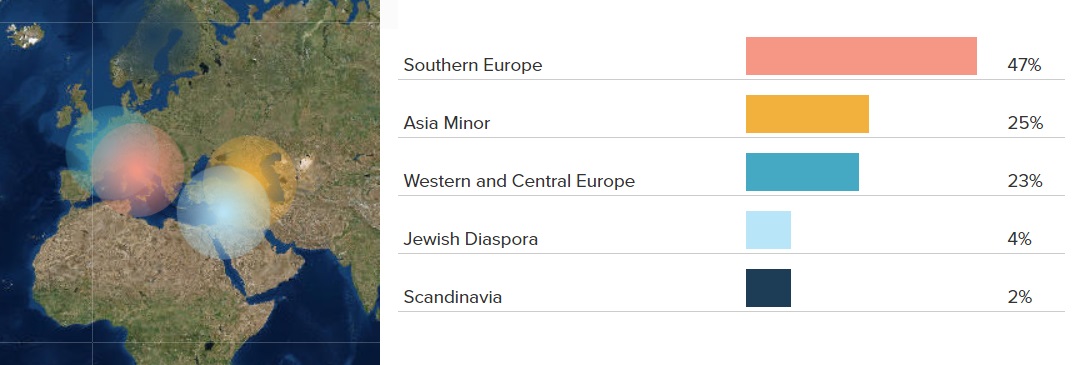Click the orange Asia Minor bar

pos(807,114)
